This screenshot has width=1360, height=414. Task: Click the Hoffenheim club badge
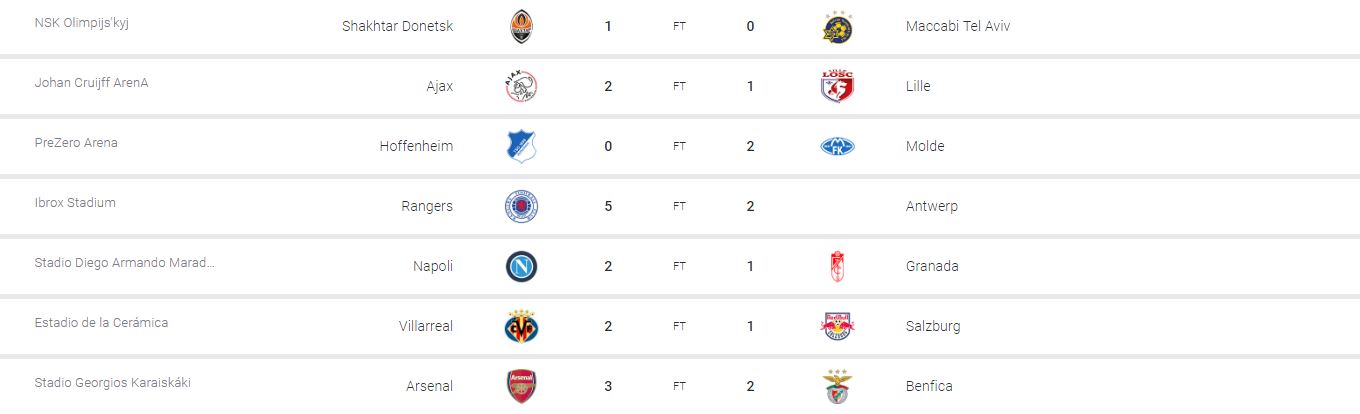click(521, 146)
